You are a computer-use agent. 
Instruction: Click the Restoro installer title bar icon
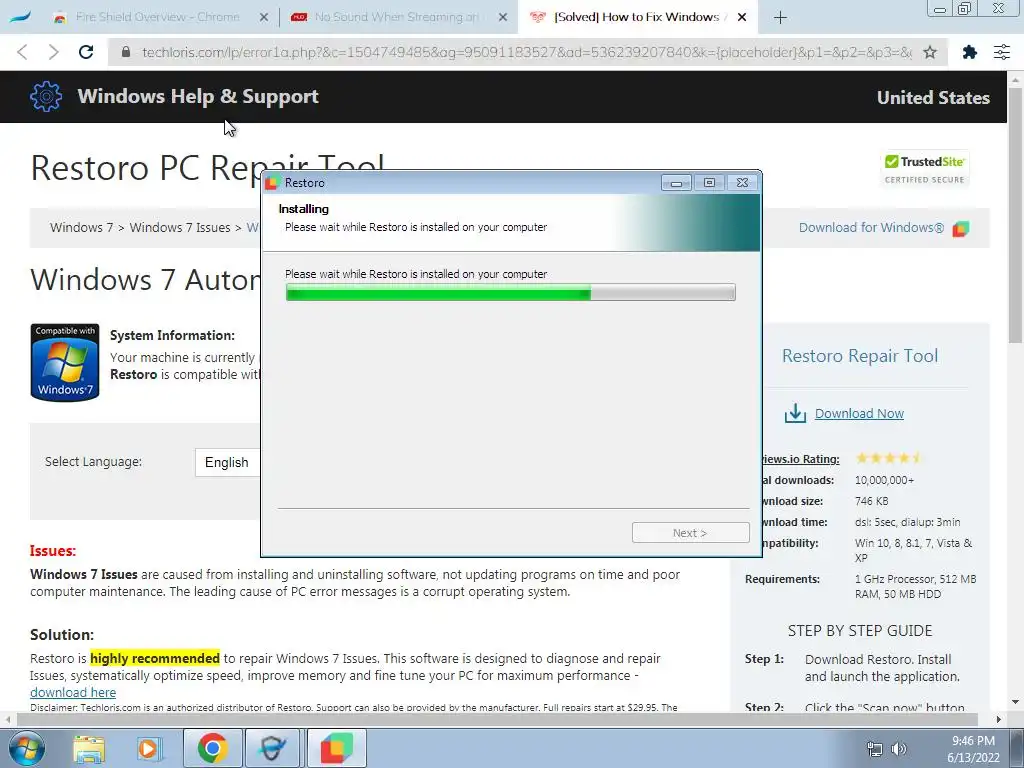[x=272, y=183]
